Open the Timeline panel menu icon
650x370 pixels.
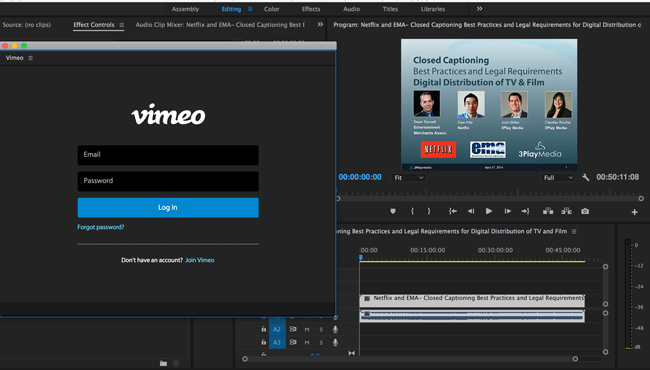[x=574, y=232]
